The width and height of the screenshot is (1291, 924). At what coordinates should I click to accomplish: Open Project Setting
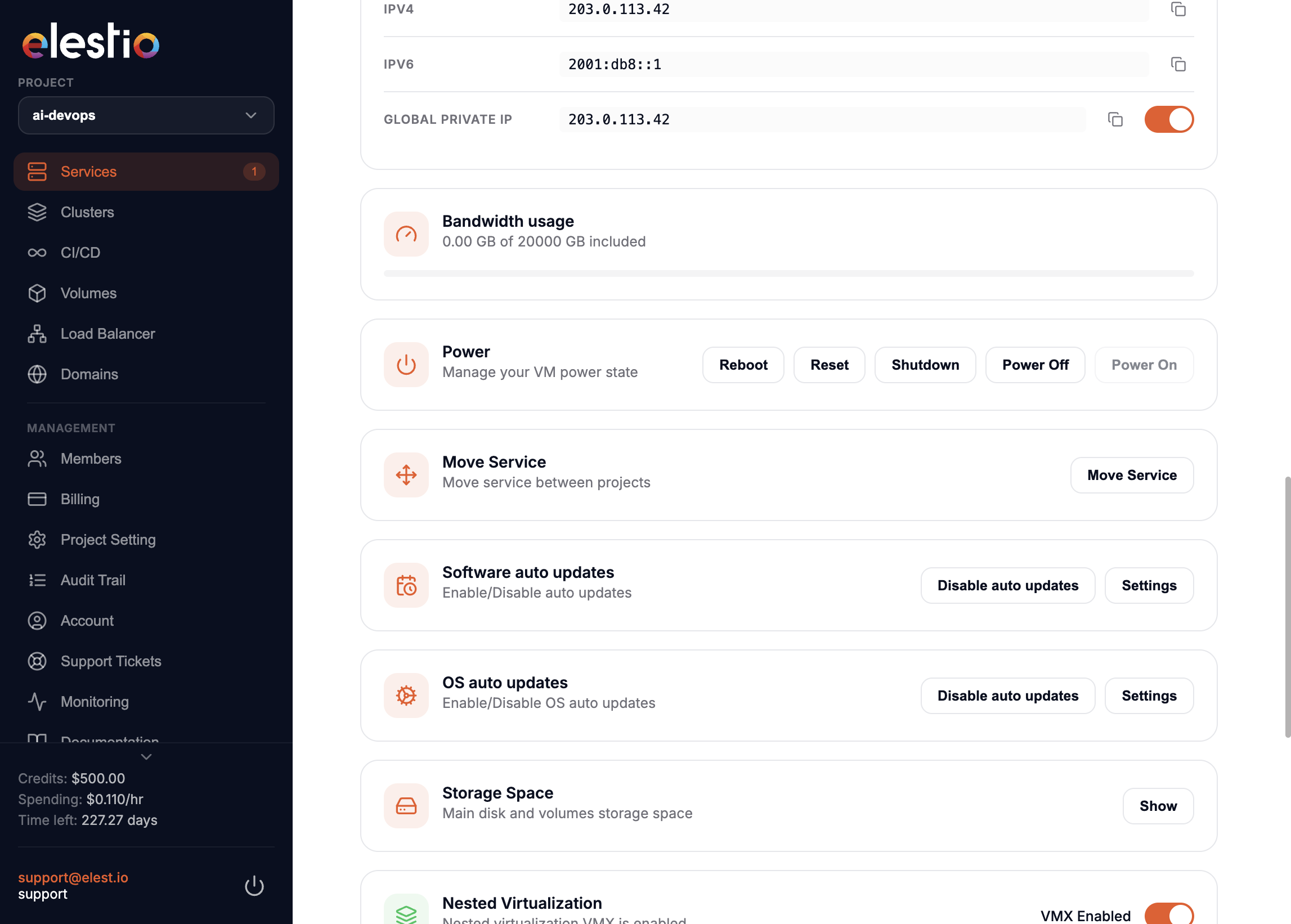tap(146, 540)
